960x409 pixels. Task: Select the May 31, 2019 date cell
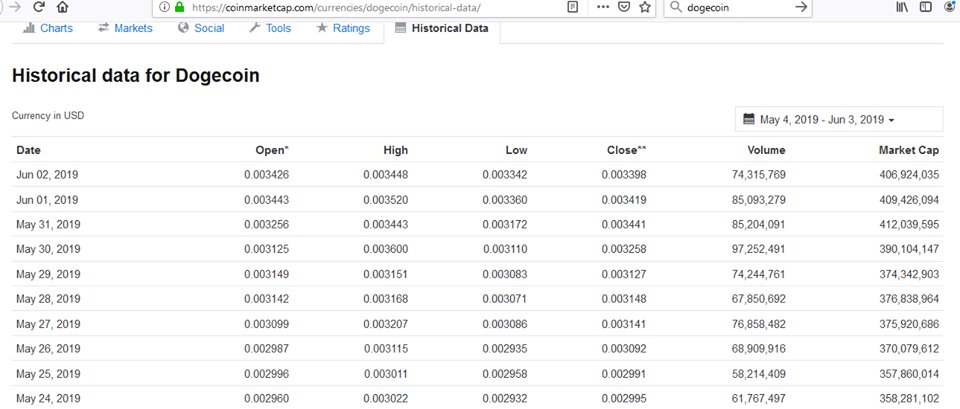click(48, 225)
